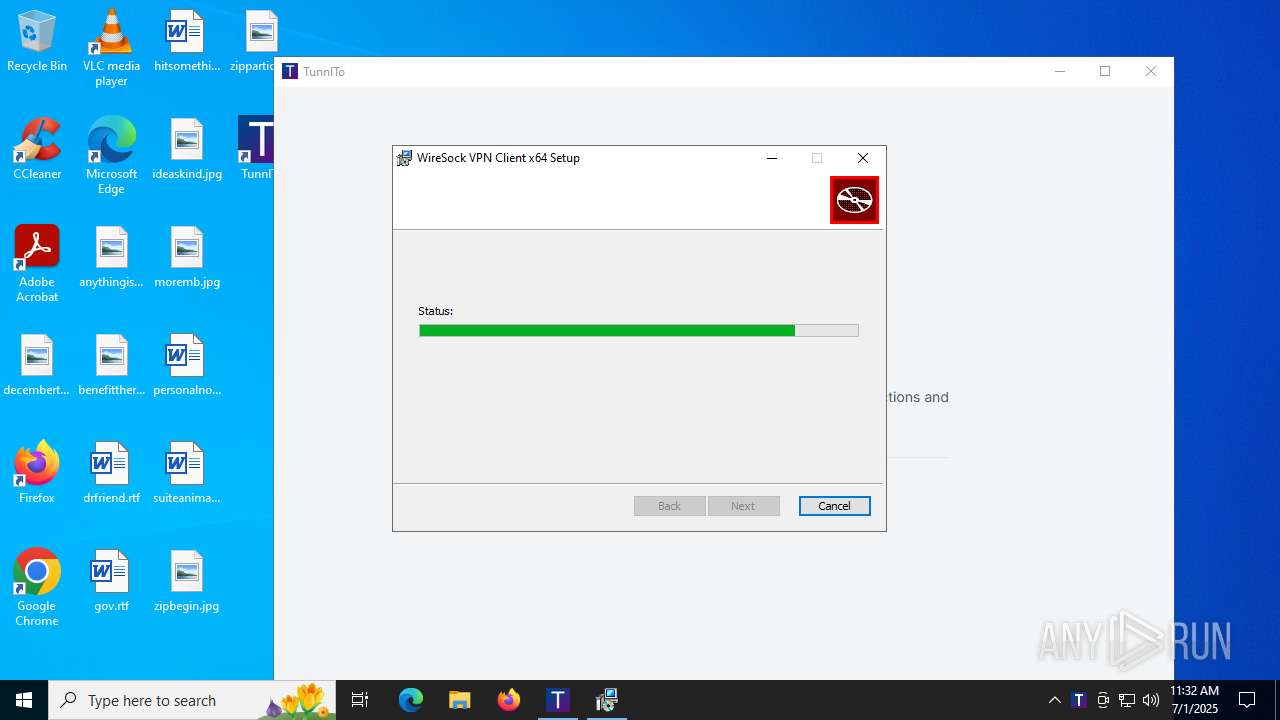Open the volume control in the tray
1280x720 pixels.
click(1151, 700)
